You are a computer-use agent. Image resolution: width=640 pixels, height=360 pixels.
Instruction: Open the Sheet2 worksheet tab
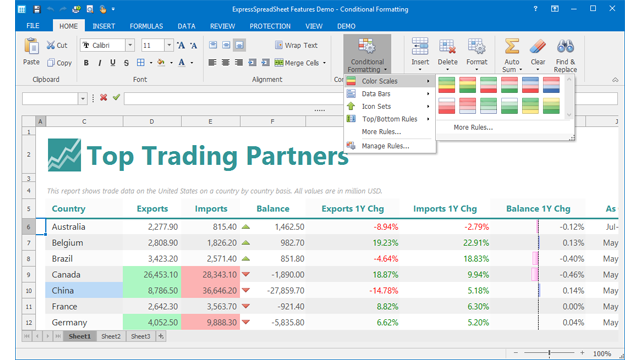(x=111, y=336)
